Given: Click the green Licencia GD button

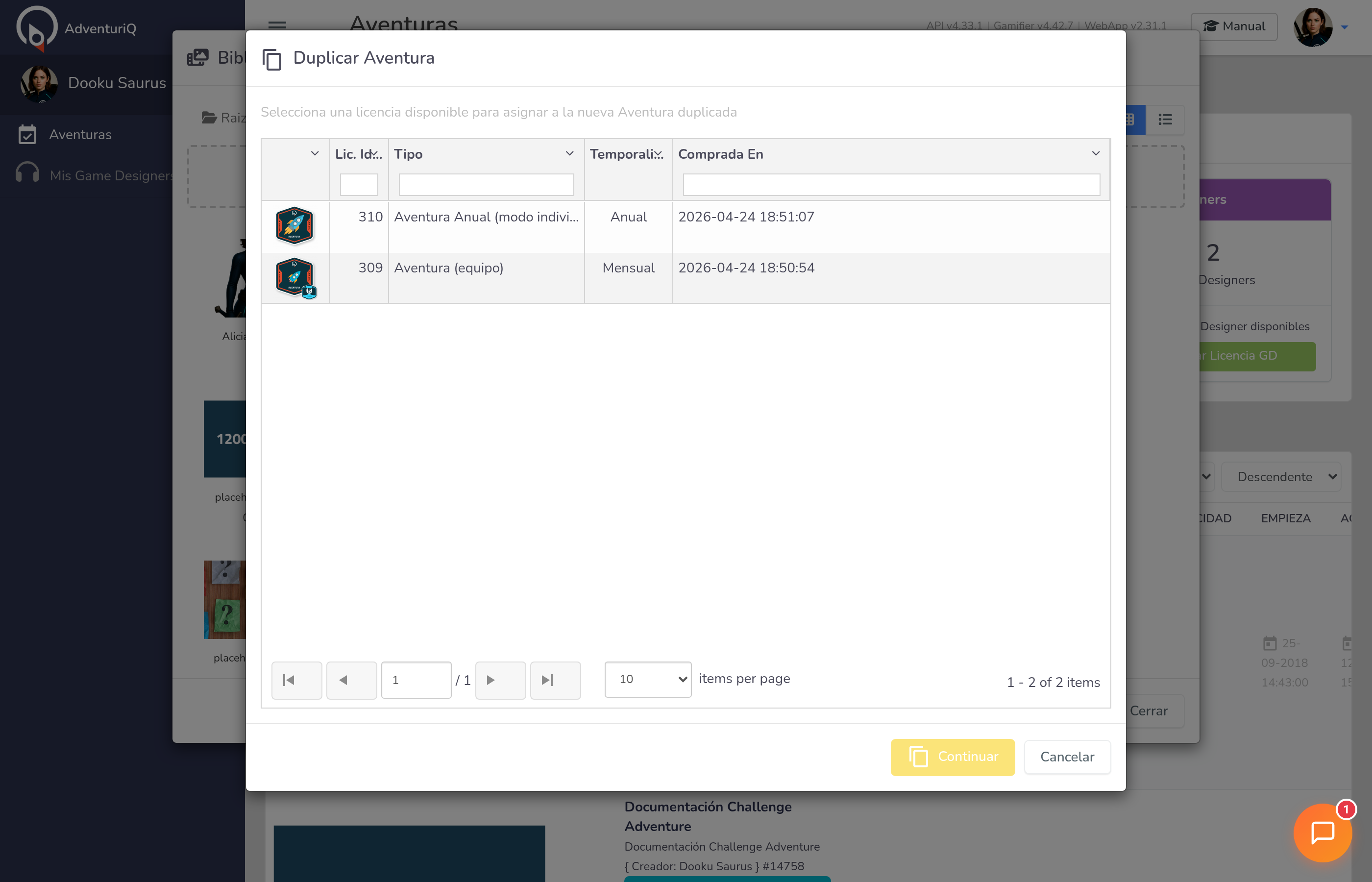Looking at the screenshot, I should [x=1257, y=356].
